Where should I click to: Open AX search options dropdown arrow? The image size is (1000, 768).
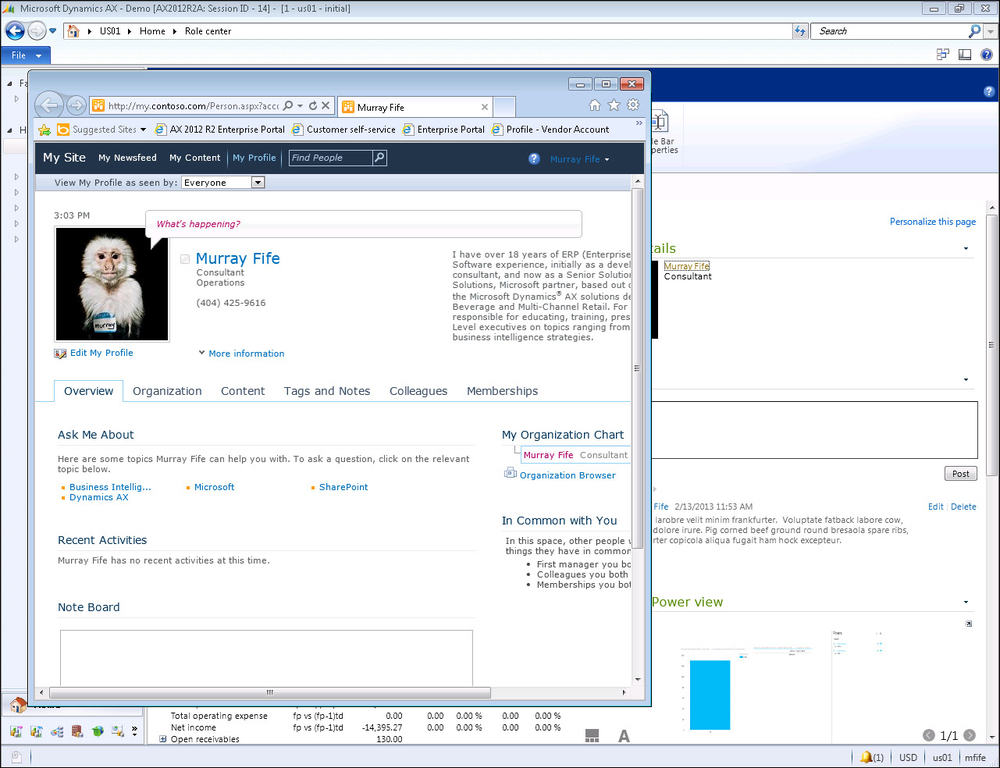click(x=990, y=31)
